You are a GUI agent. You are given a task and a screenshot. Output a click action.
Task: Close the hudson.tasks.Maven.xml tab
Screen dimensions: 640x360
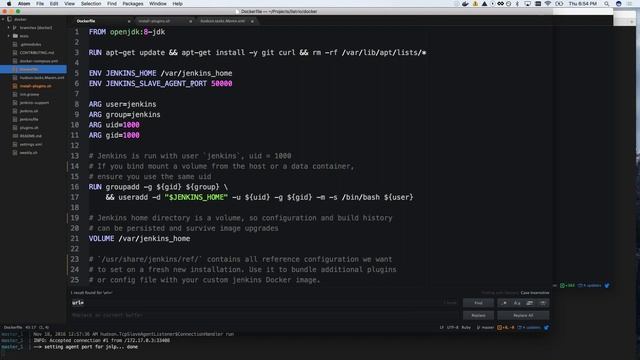click(252, 21)
